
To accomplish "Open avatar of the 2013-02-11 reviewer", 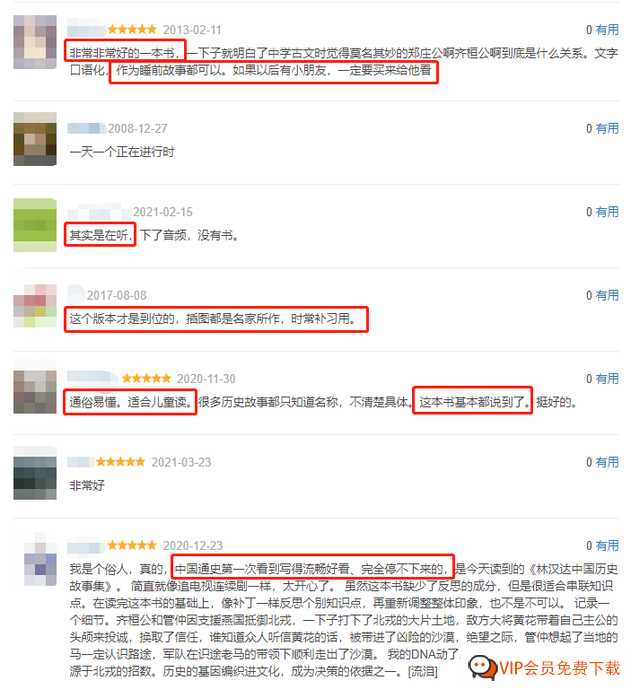I will [x=35, y=42].
